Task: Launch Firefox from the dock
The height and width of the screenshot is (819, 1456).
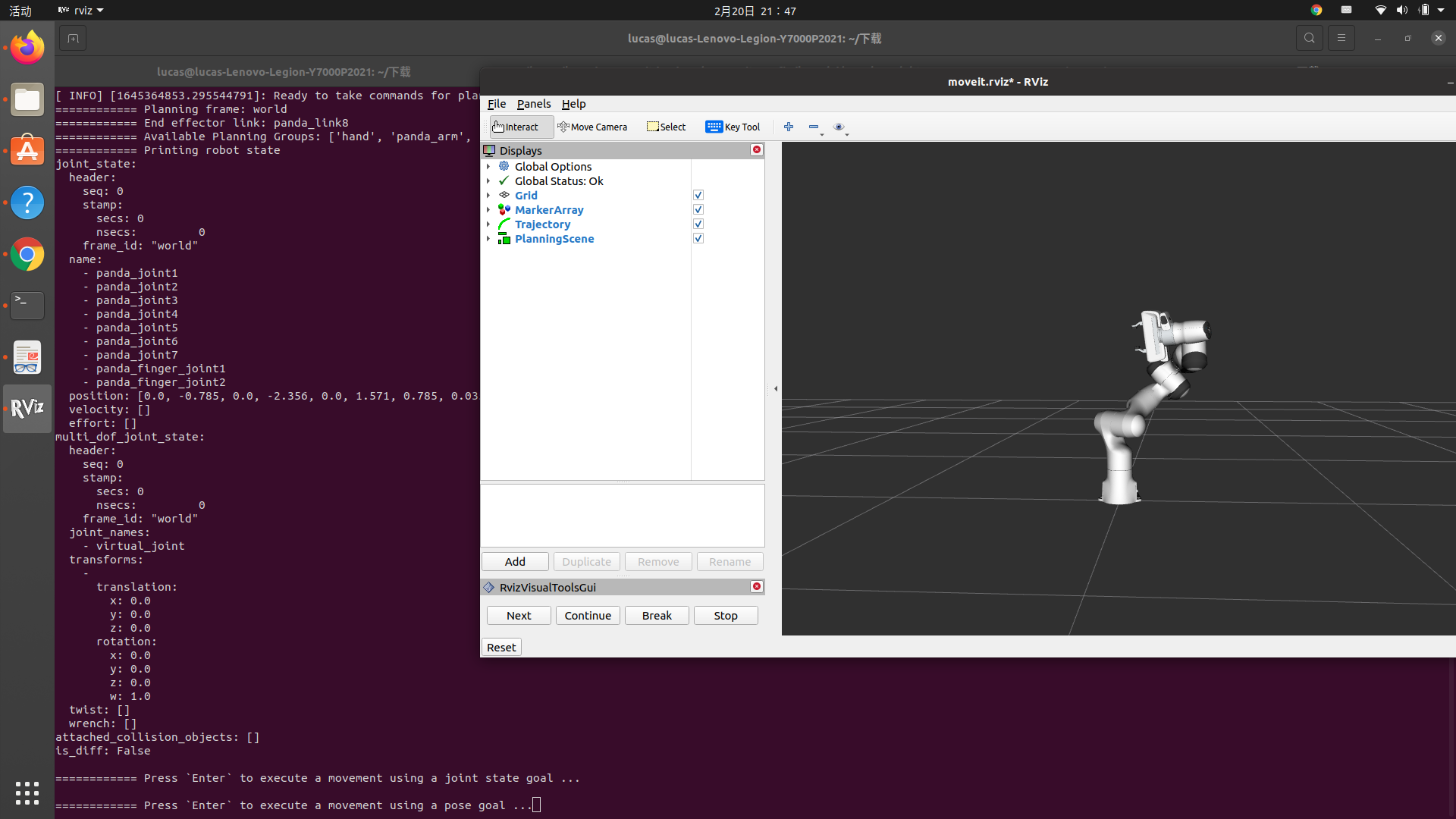Action: (x=27, y=47)
